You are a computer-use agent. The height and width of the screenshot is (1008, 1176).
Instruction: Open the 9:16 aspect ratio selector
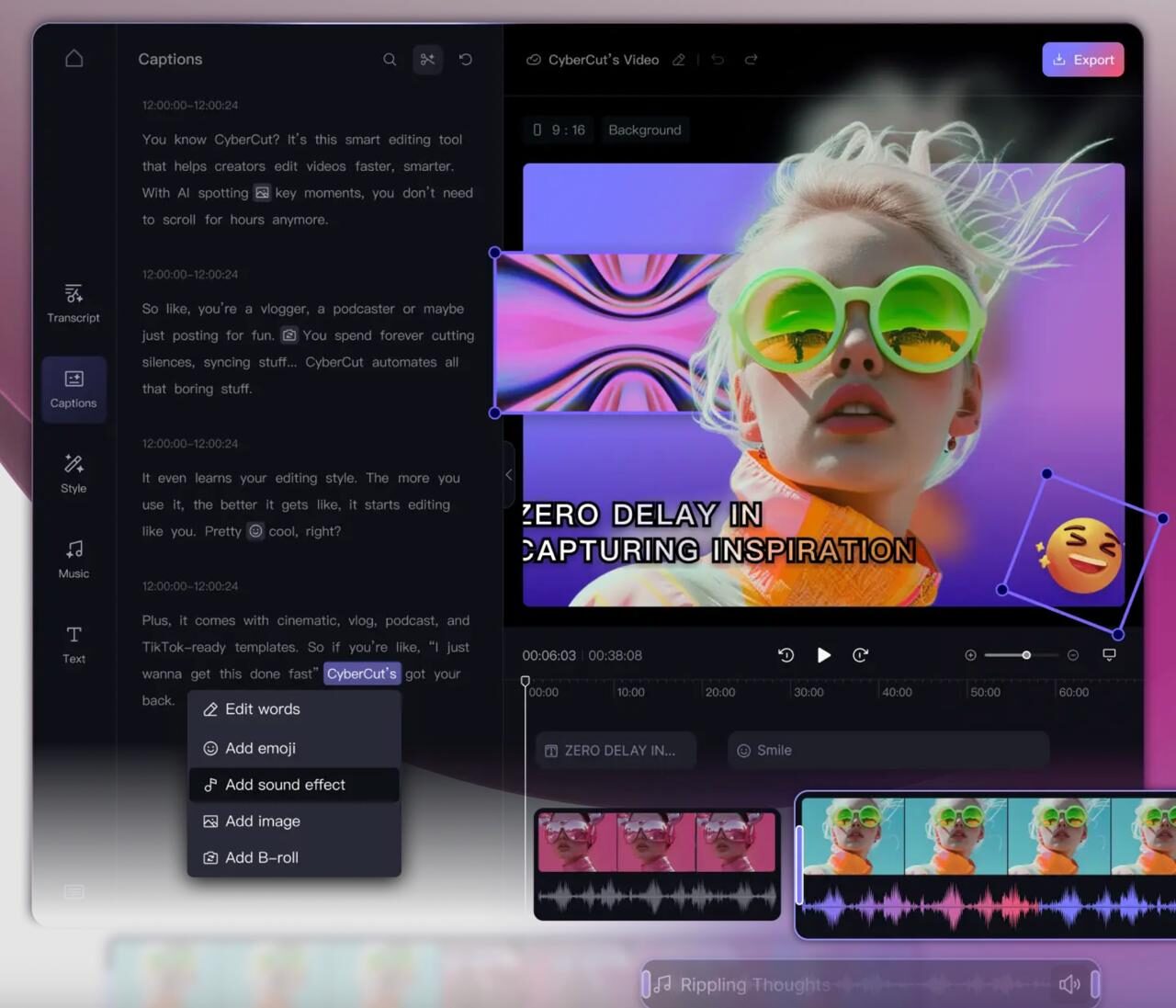coord(559,130)
